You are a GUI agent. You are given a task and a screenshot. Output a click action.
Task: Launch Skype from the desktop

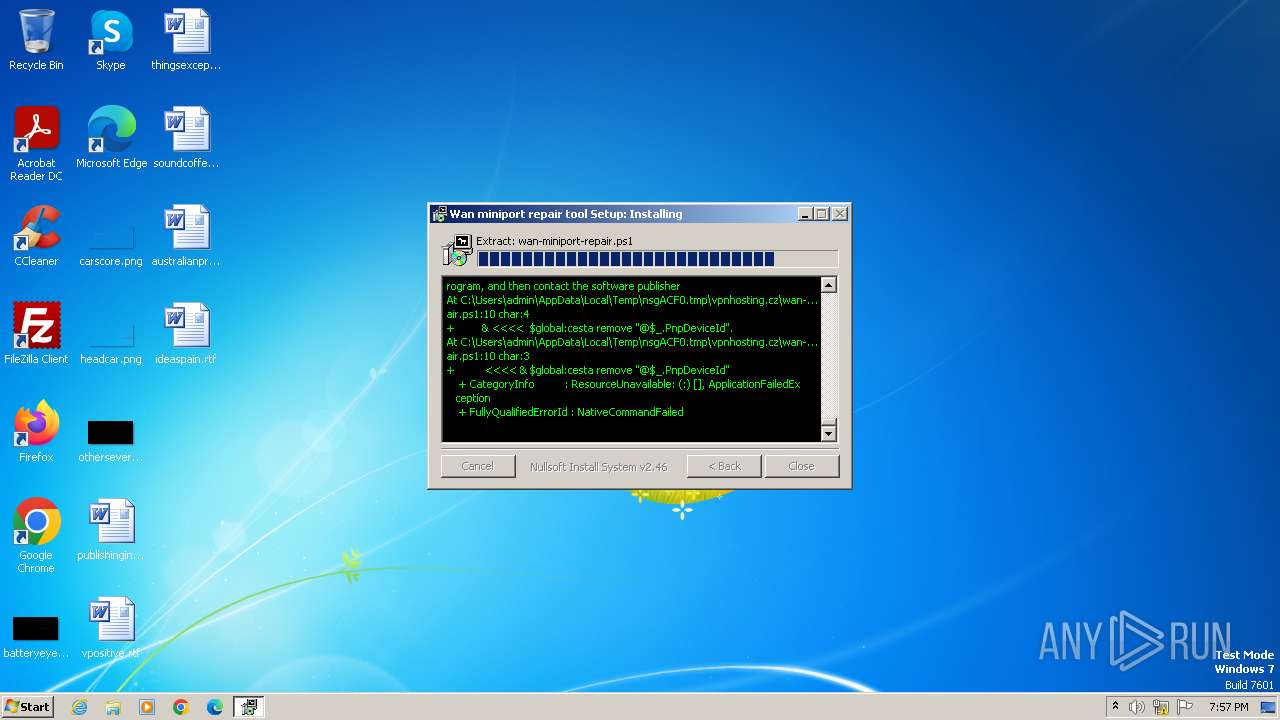(110, 40)
